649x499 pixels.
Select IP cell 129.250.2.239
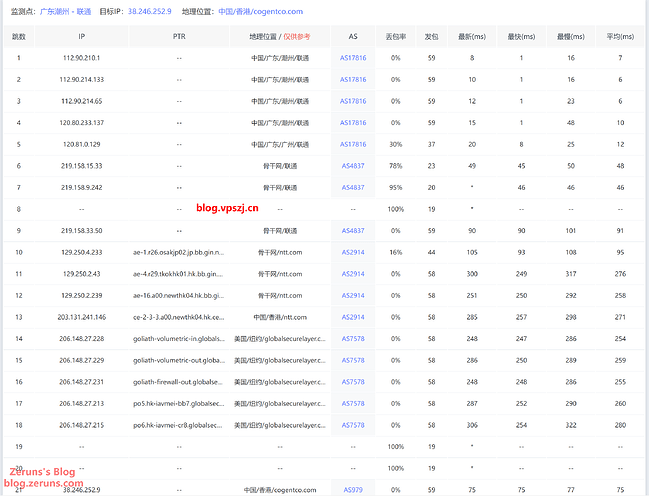82,295
